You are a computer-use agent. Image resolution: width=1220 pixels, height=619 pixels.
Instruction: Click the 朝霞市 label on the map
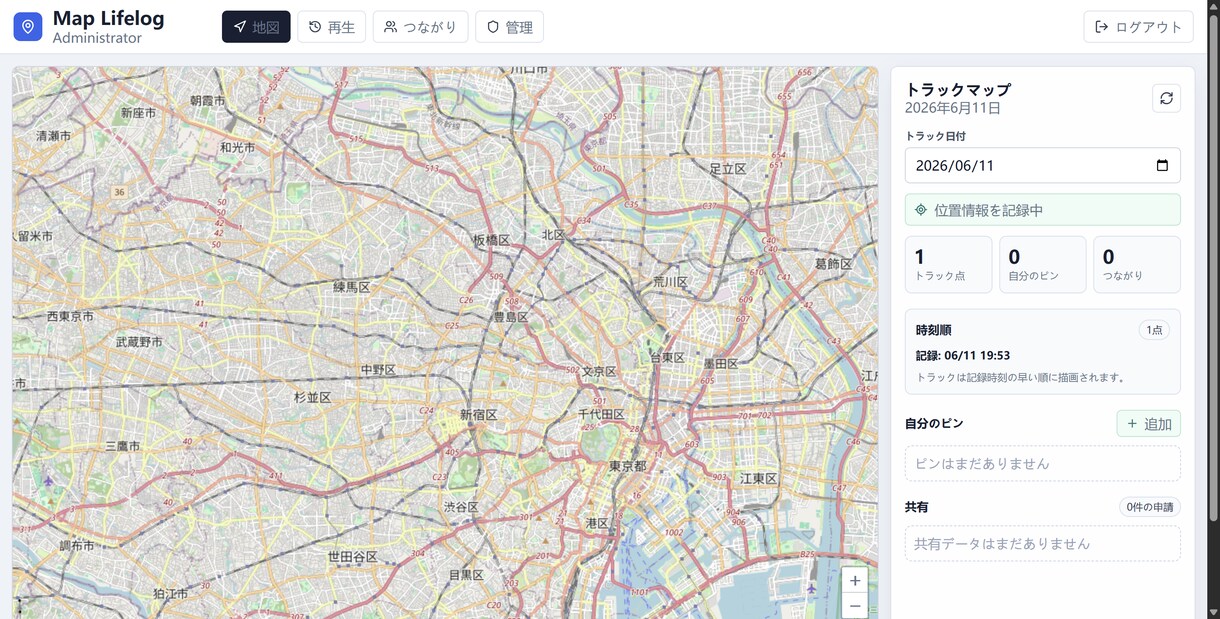(208, 101)
